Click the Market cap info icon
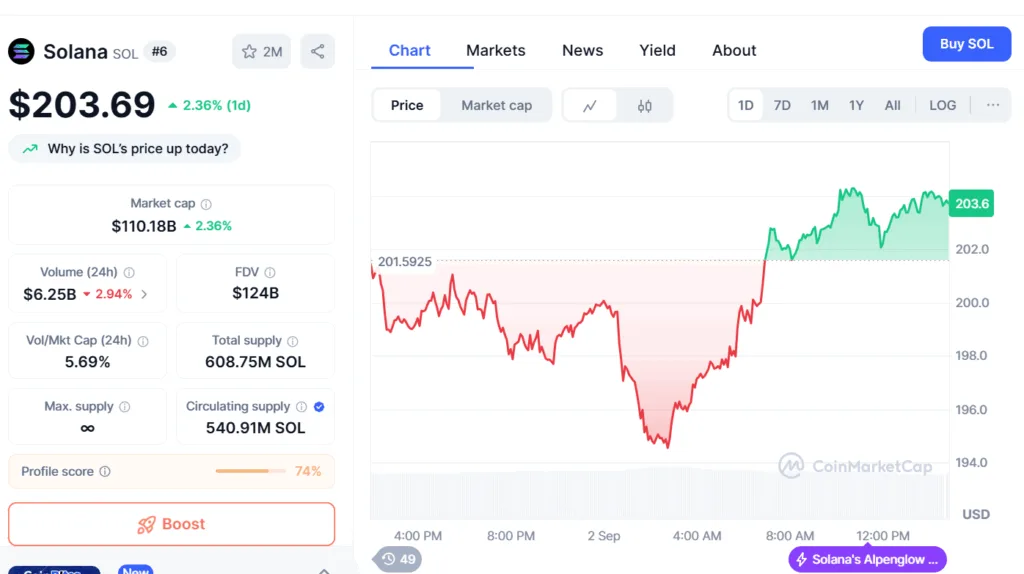The width and height of the screenshot is (1024, 574). coord(206,204)
